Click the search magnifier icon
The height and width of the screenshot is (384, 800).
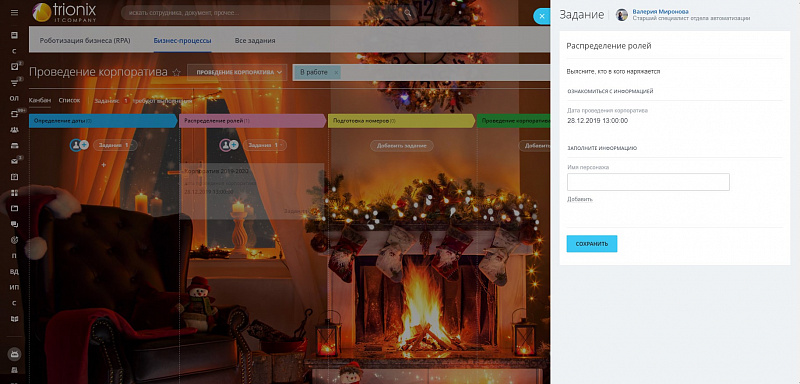[408, 13]
